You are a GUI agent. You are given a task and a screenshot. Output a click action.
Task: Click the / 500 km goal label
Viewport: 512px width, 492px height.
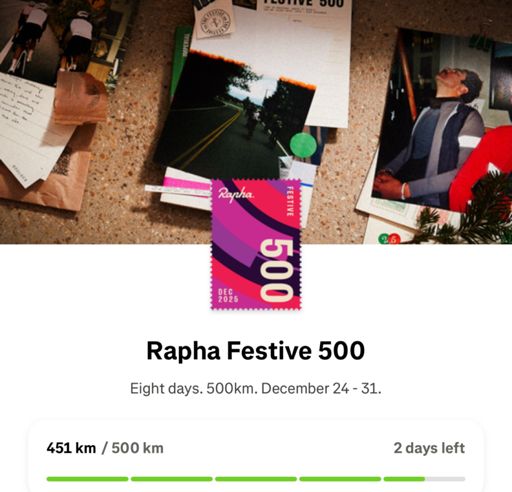pyautogui.click(x=133, y=448)
